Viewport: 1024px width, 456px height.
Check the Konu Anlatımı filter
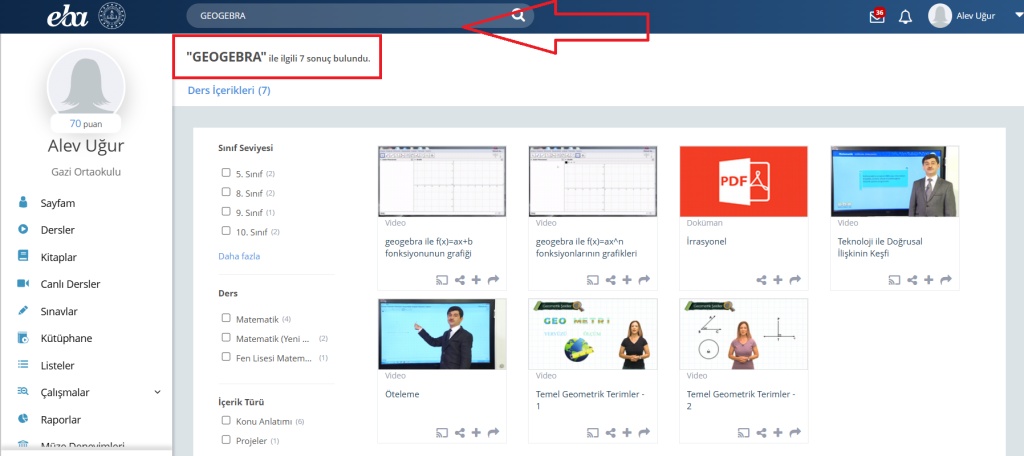coord(226,420)
